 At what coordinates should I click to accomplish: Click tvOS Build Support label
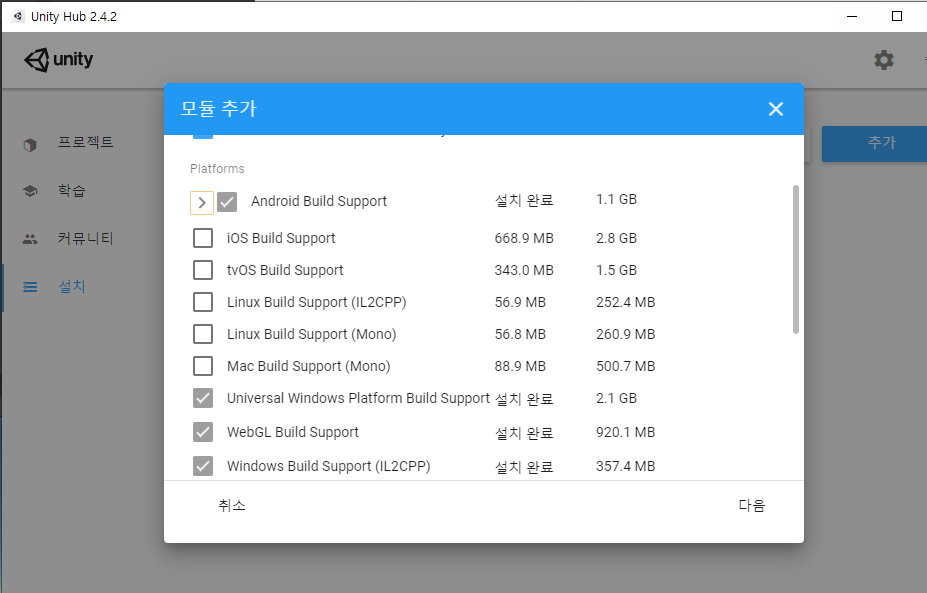coord(285,270)
